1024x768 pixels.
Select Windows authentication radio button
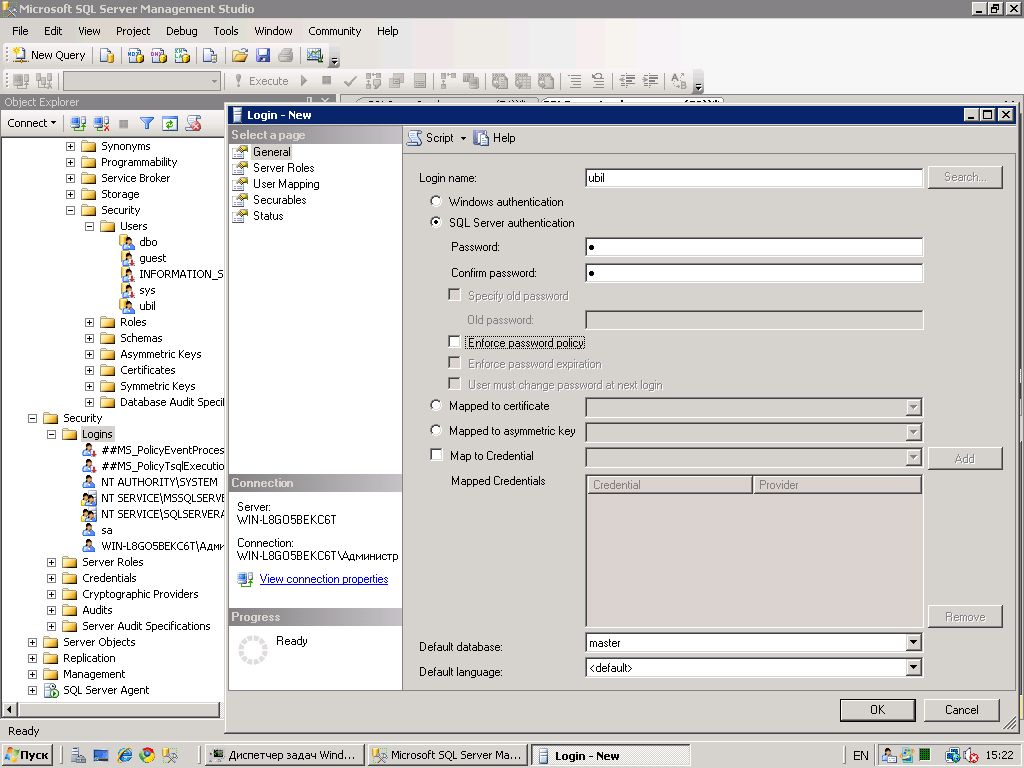(436, 201)
